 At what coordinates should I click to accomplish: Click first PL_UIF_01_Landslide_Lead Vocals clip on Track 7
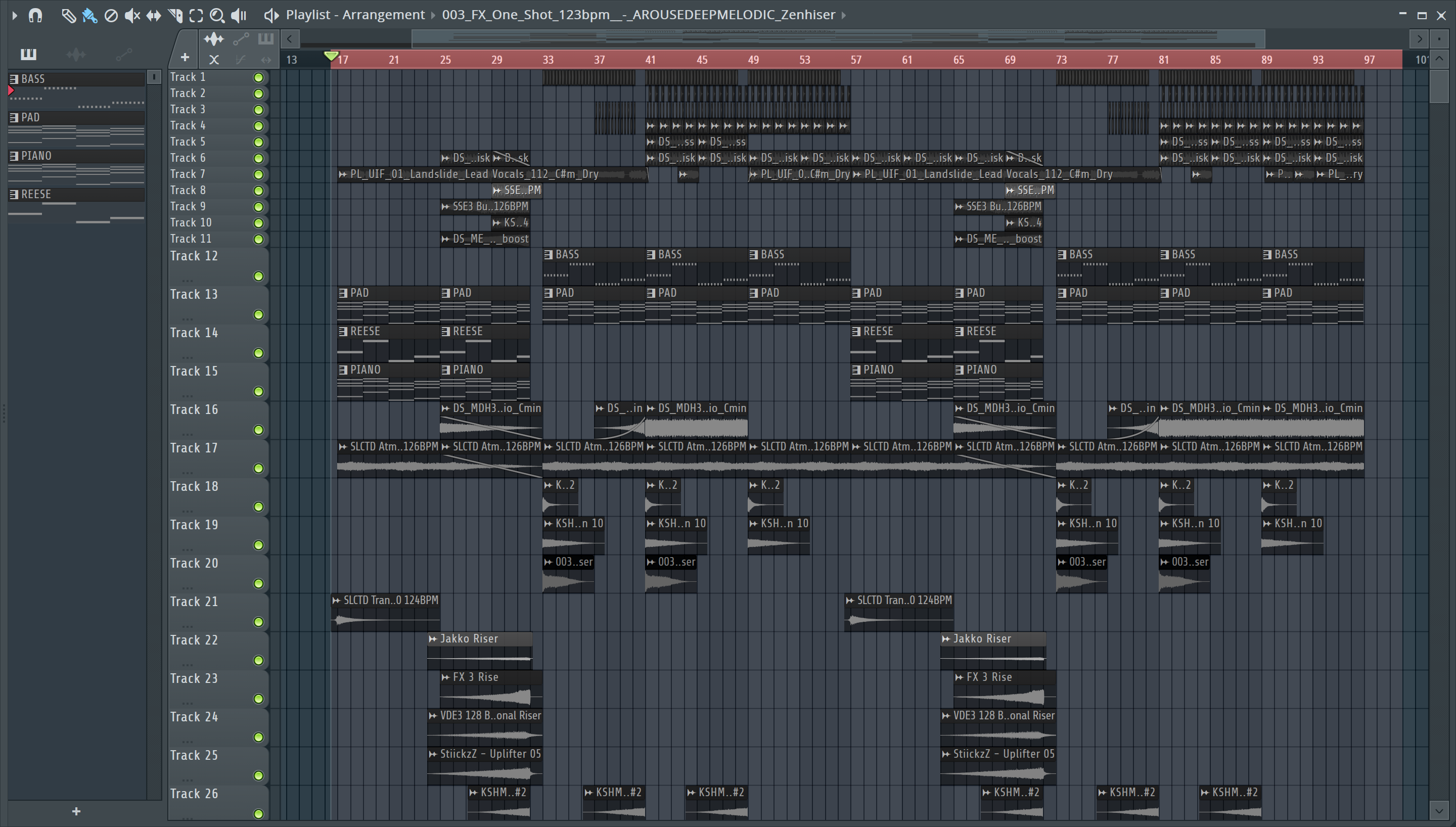tap(492, 175)
